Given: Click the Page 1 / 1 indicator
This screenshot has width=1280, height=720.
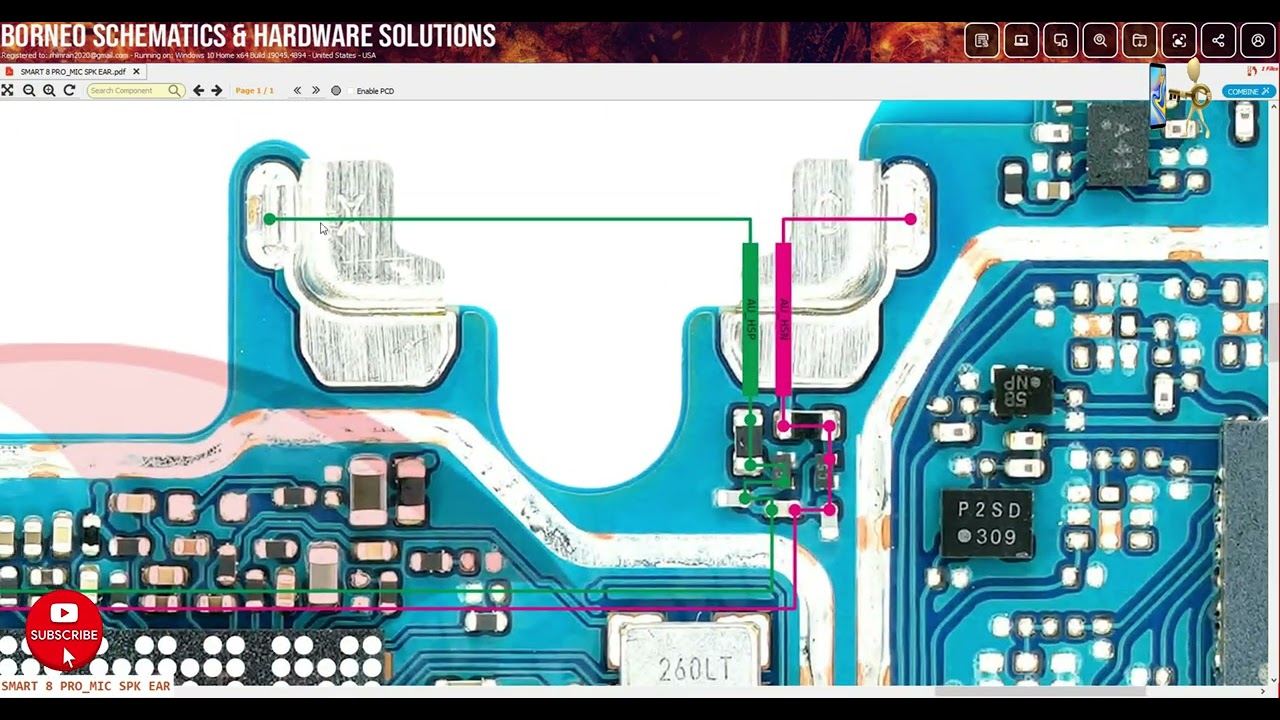Looking at the screenshot, I should tap(254, 91).
